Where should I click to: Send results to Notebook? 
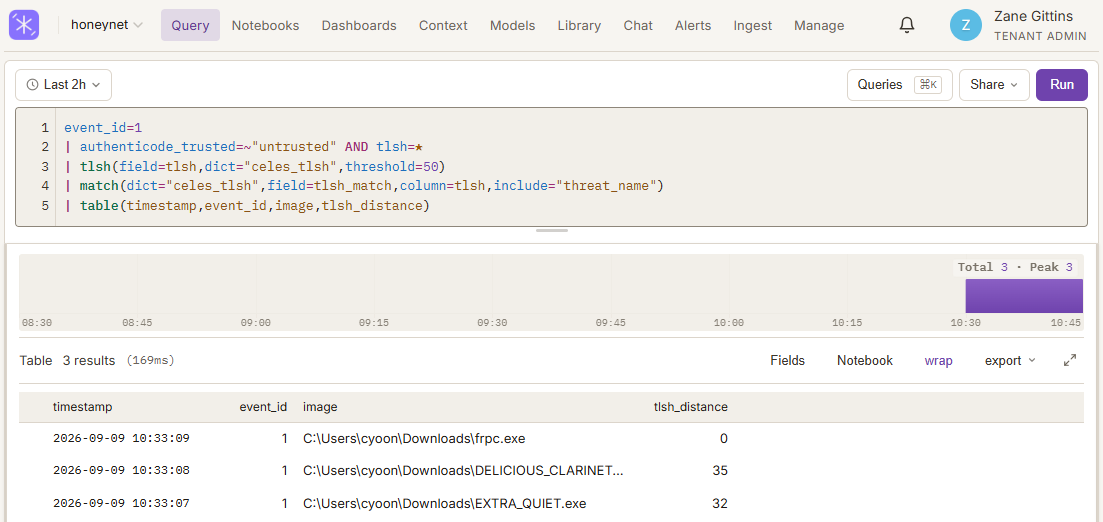tap(865, 360)
